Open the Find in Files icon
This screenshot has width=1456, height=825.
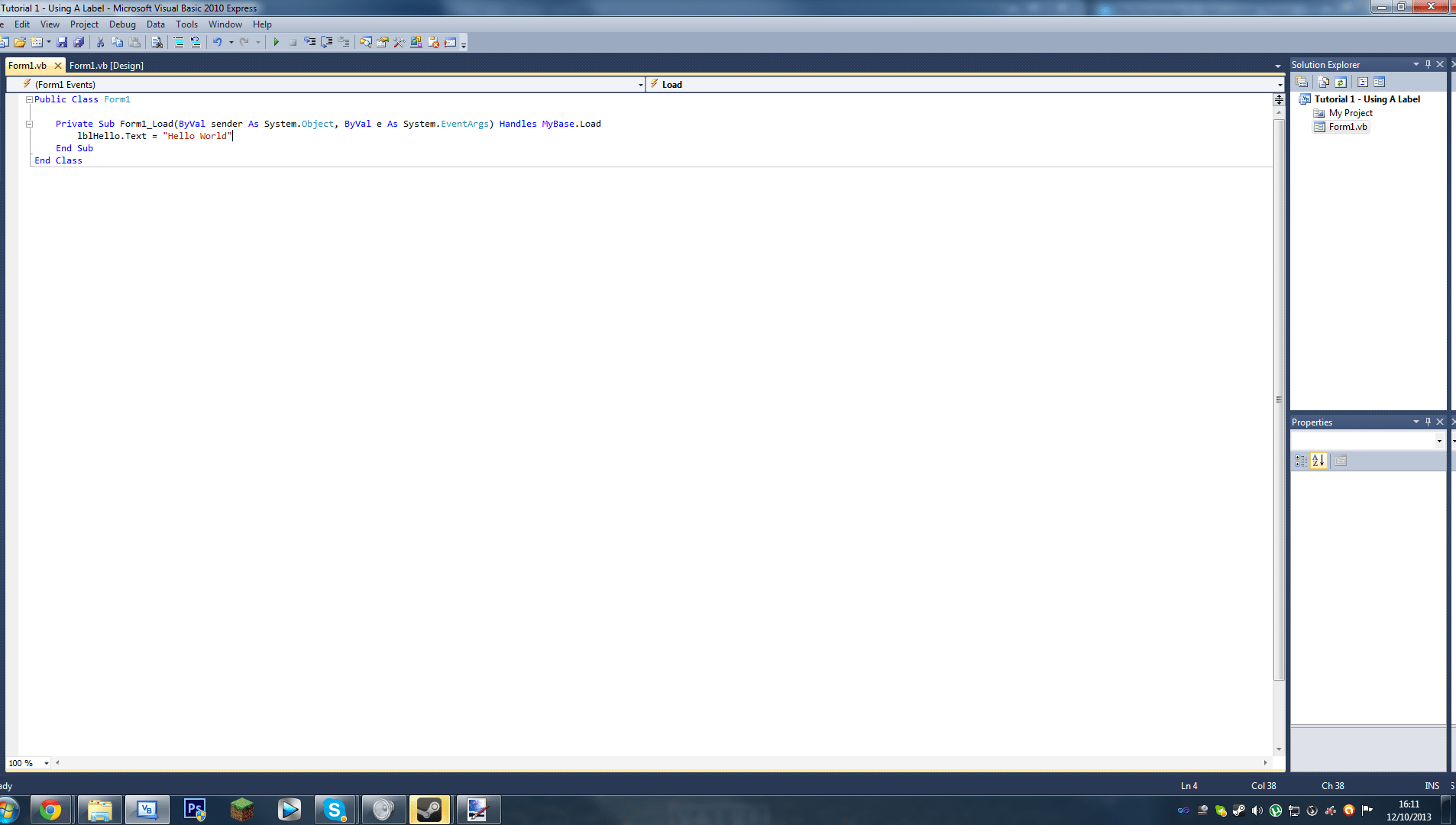pyautogui.click(x=157, y=43)
